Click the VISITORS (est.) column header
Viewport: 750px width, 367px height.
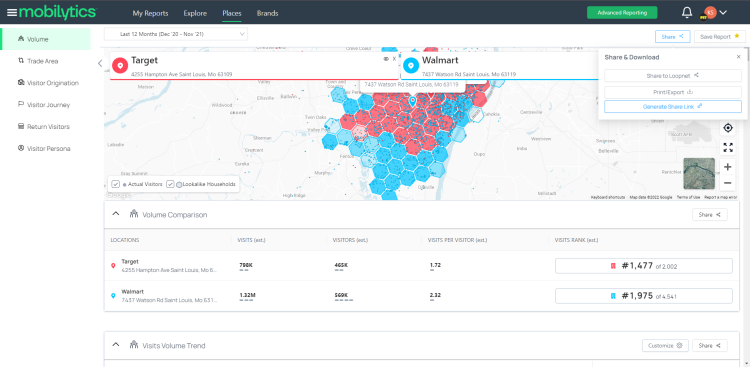[x=350, y=240]
